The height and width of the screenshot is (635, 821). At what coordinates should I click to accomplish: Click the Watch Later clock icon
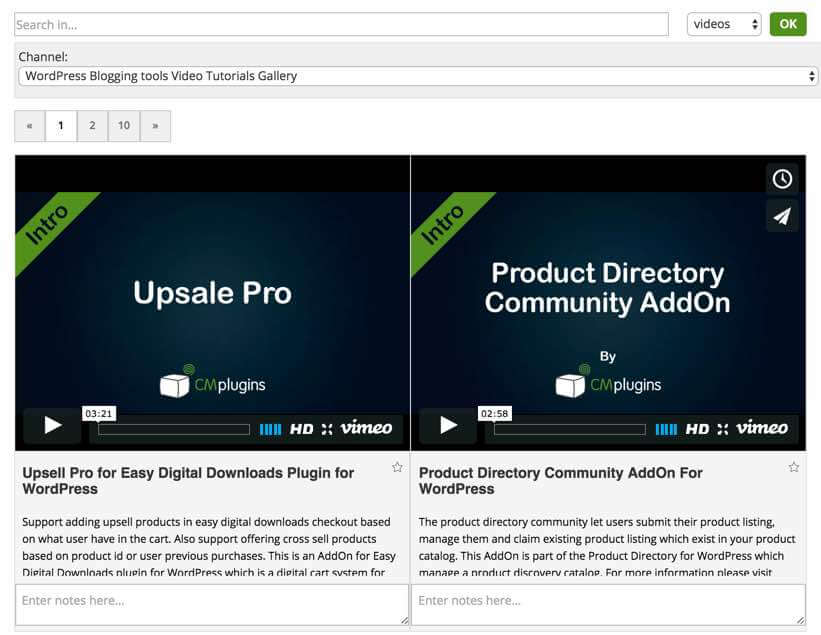782,179
